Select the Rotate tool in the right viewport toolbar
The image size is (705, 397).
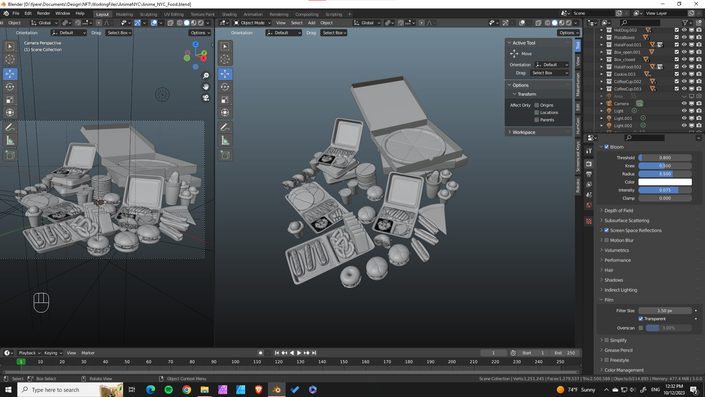[x=225, y=87]
